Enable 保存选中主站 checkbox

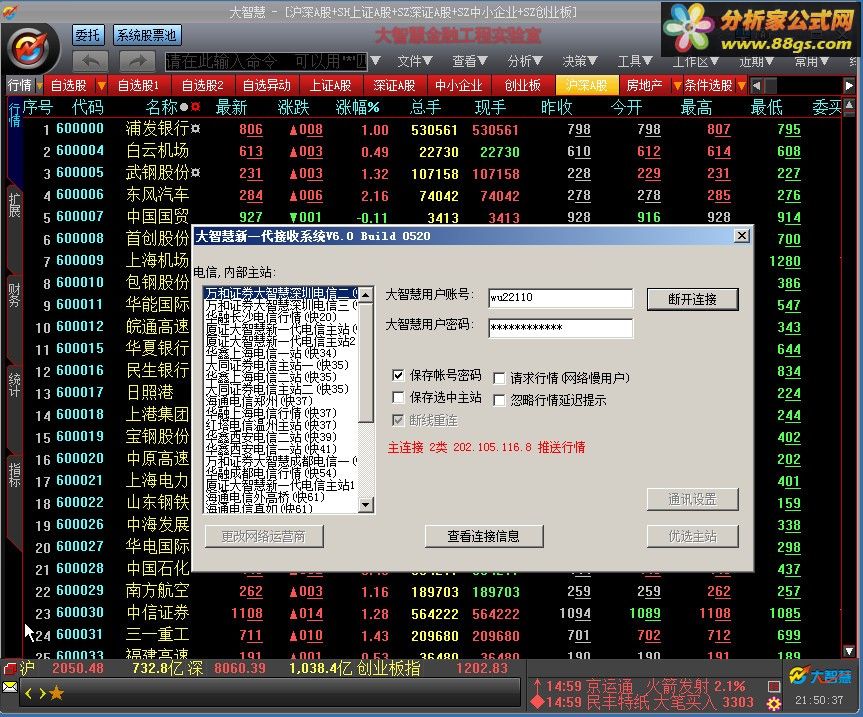click(x=398, y=397)
